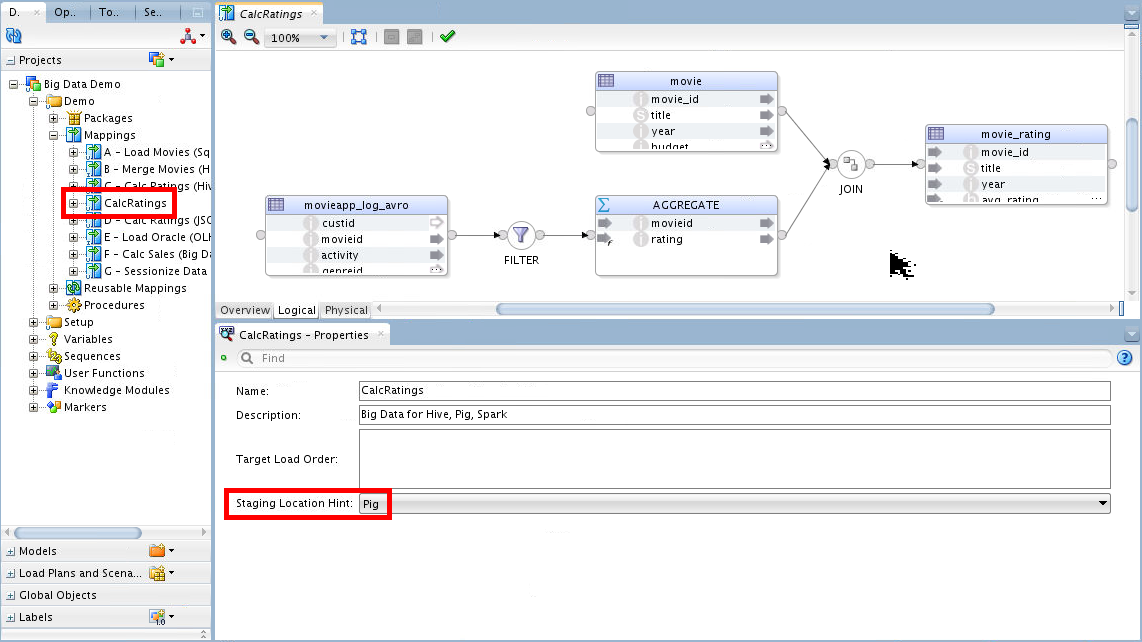The image size is (1142, 642).
Task: Click the Find search field
Action: coord(674,358)
